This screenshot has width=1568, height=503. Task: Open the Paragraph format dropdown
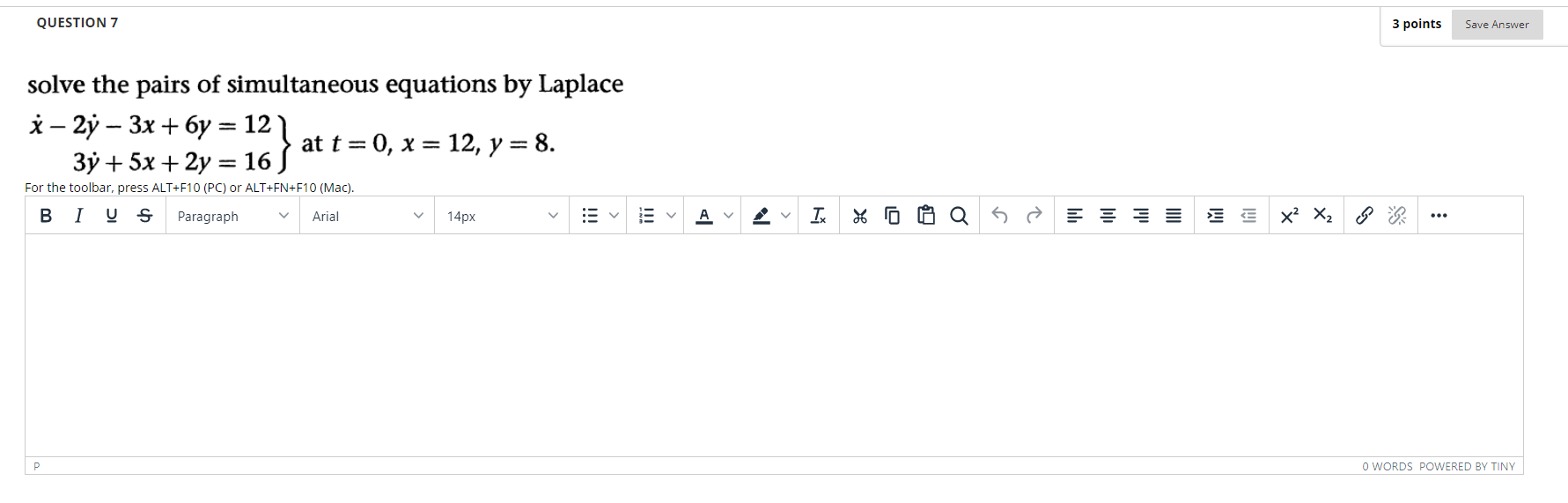pyautogui.click(x=233, y=216)
